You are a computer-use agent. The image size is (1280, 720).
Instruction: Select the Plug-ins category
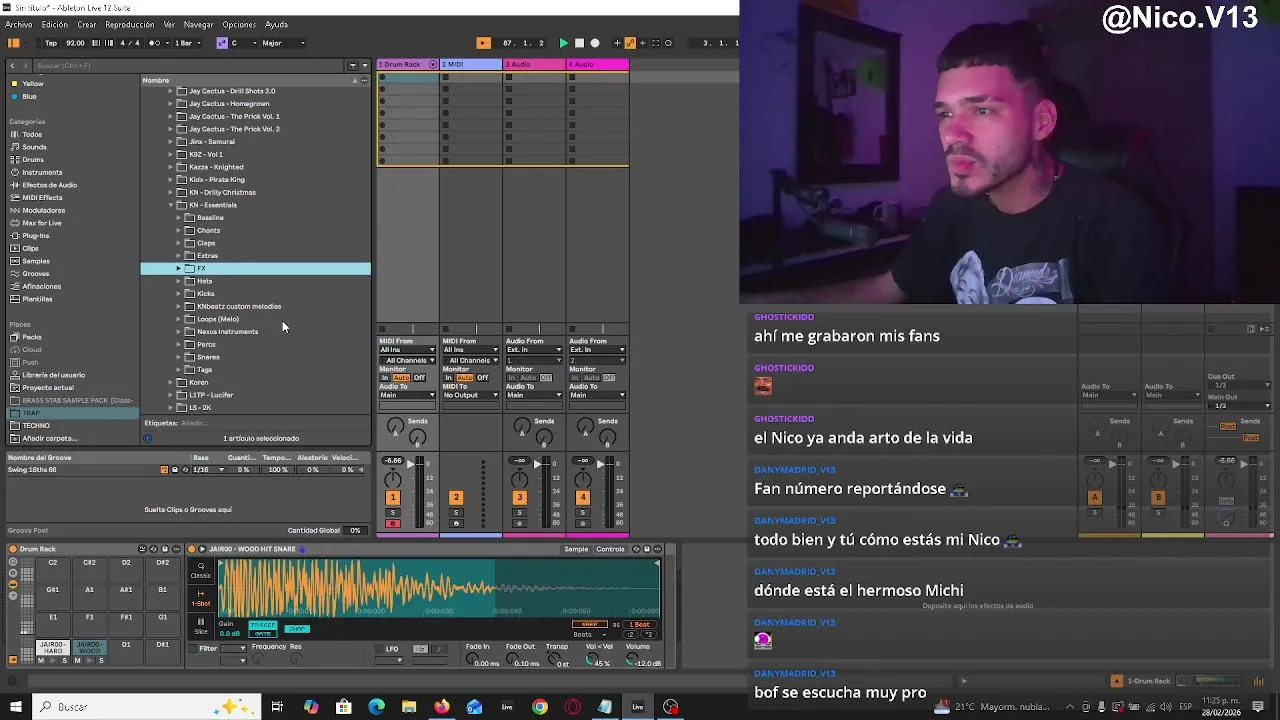coord(35,236)
